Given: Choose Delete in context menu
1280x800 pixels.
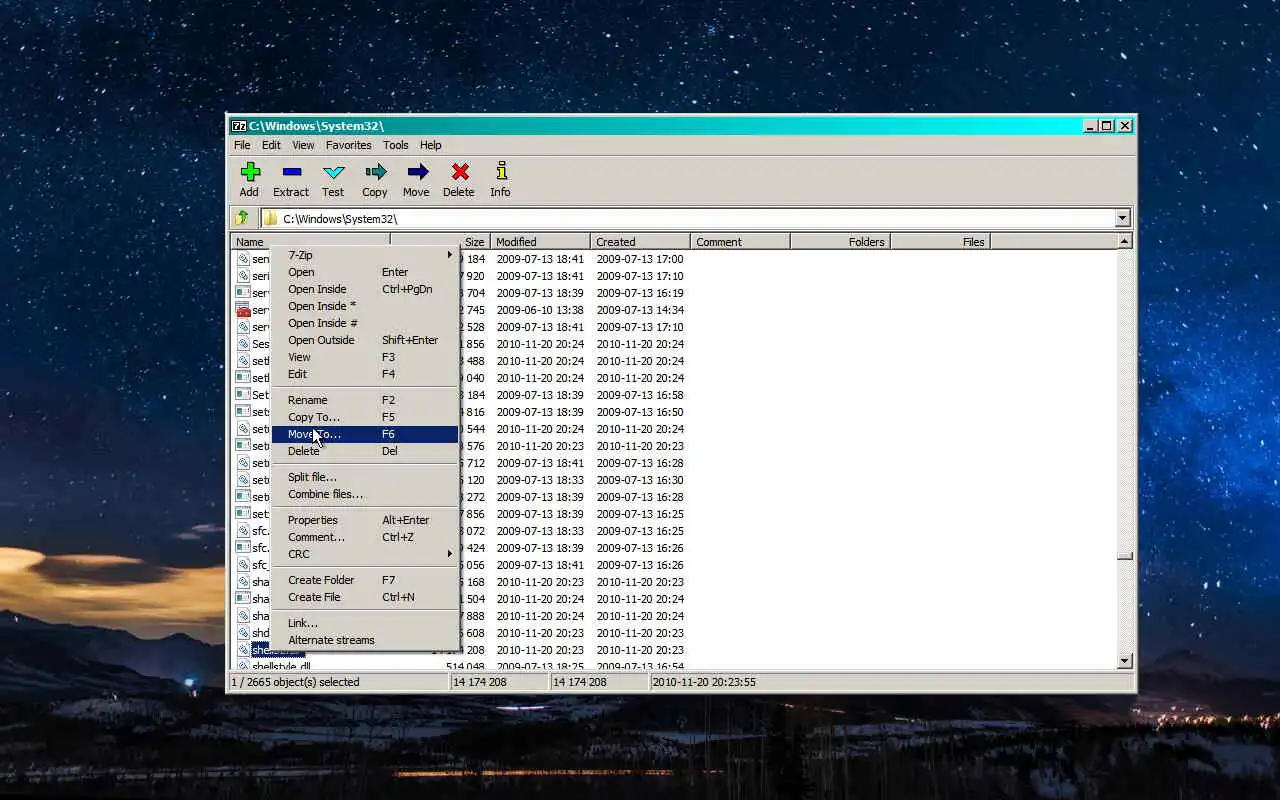Looking at the screenshot, I should point(365,451).
